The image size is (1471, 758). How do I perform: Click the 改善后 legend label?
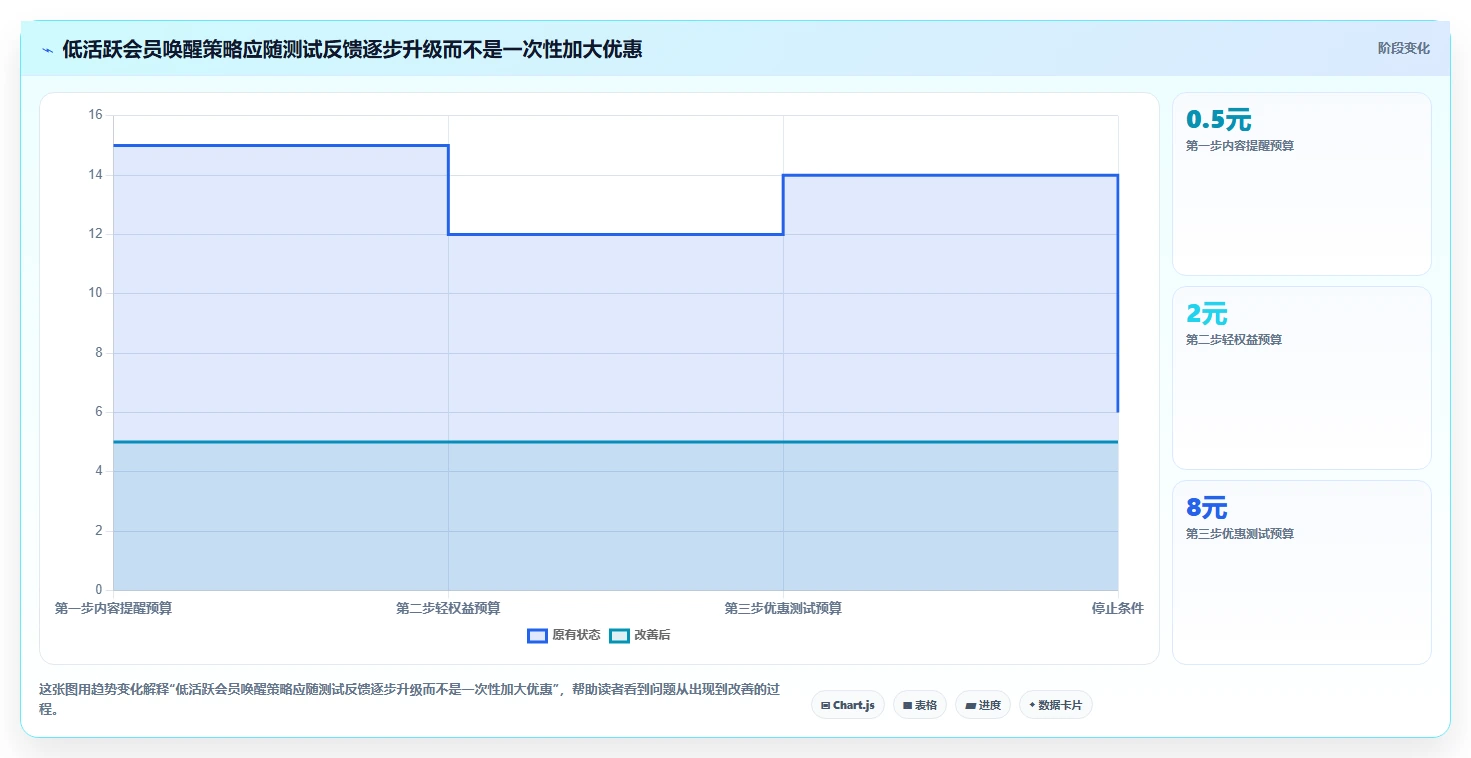[652, 635]
